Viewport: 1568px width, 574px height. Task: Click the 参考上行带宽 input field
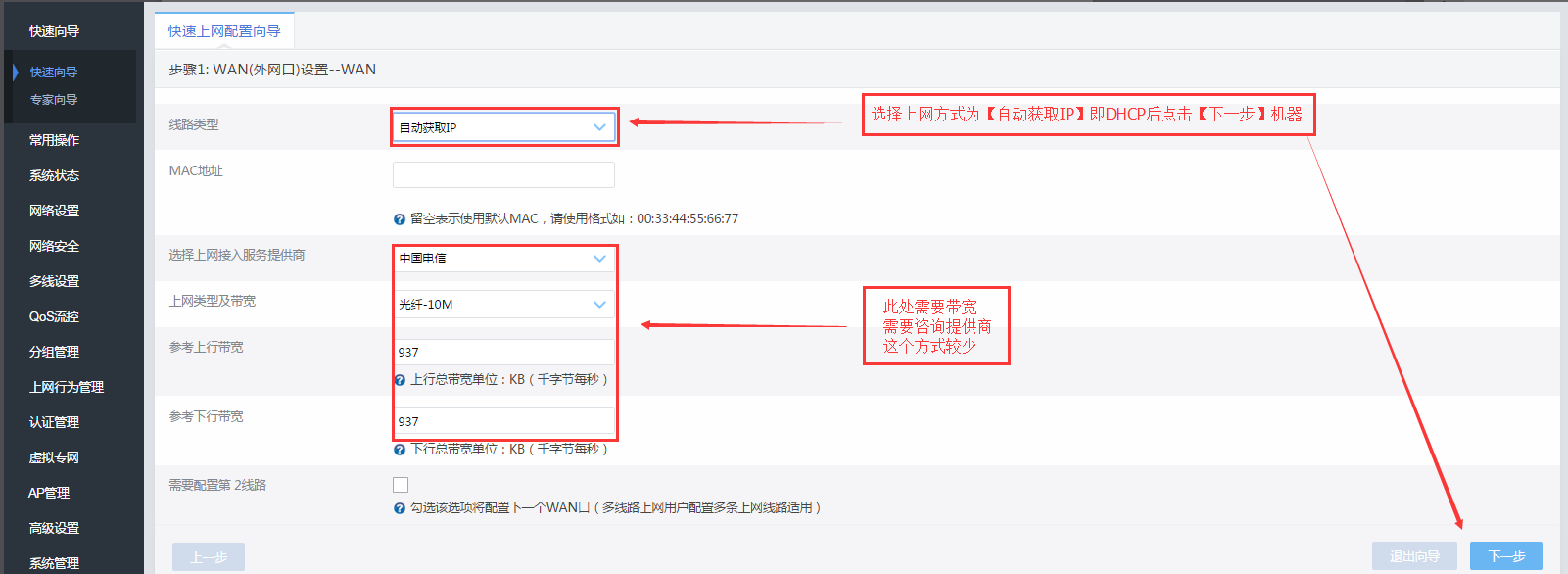503,352
